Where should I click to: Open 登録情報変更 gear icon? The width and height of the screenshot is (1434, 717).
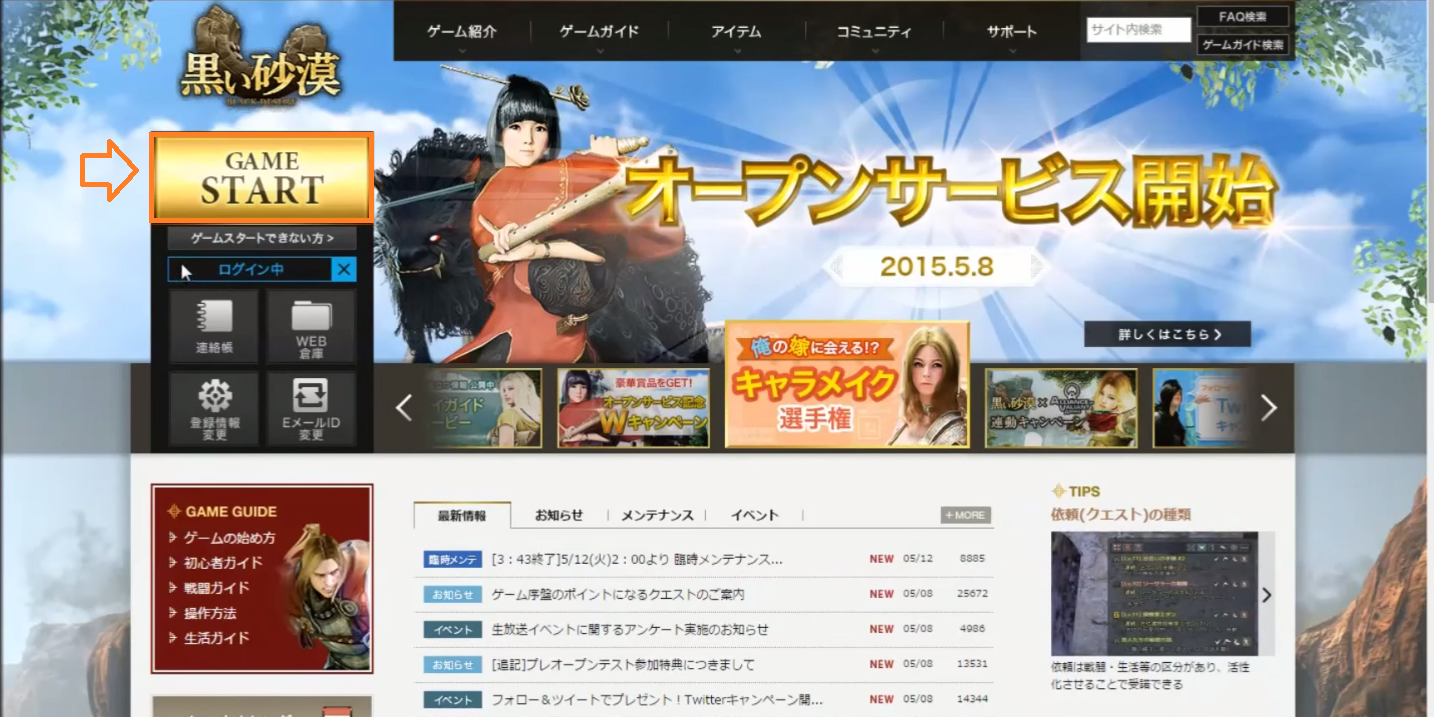click(213, 409)
